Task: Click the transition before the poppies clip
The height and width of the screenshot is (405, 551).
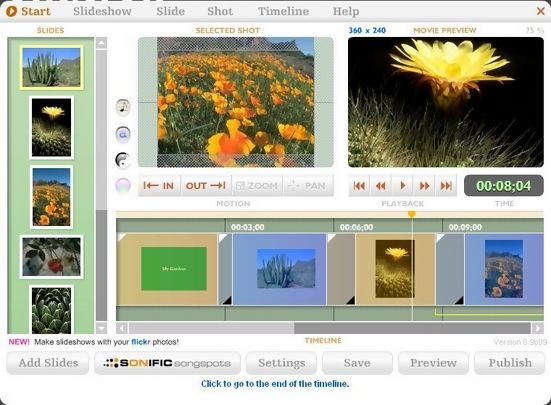Action: (x=450, y=269)
